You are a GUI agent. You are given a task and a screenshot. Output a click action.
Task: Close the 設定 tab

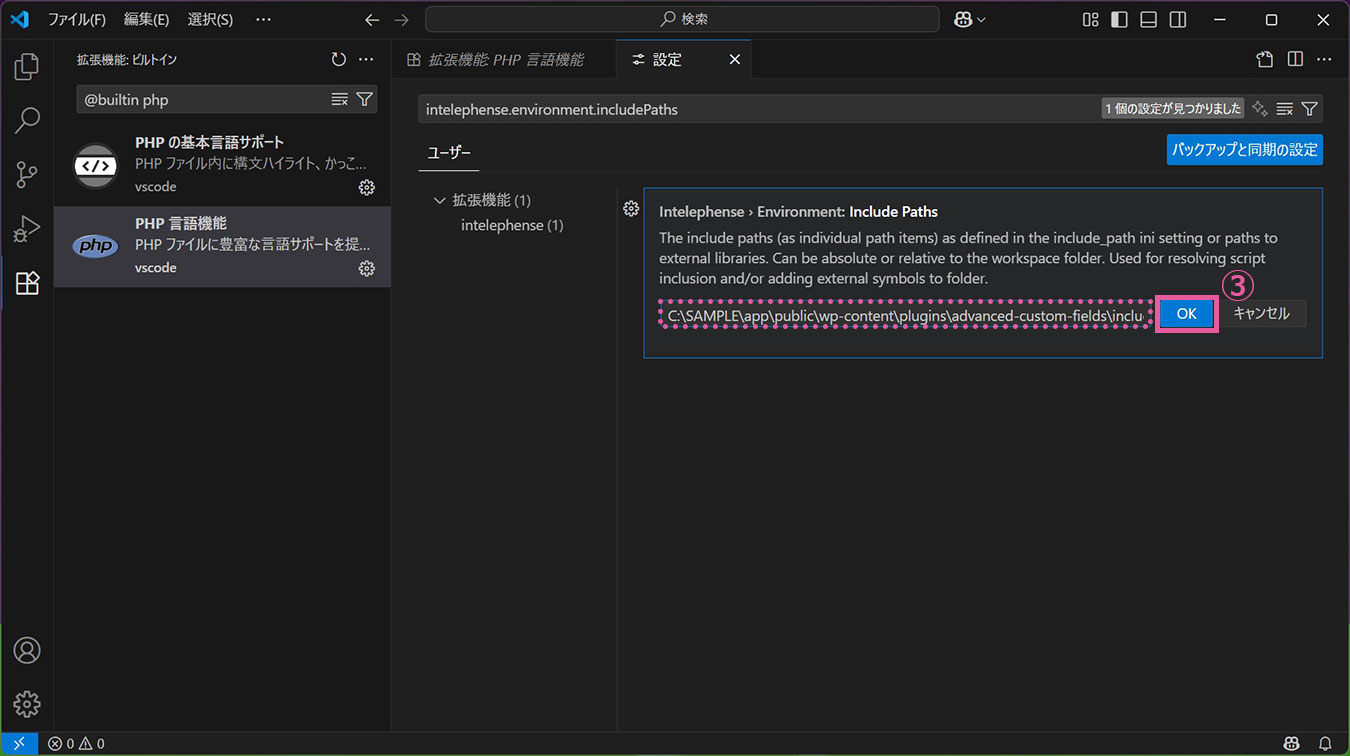pos(734,59)
